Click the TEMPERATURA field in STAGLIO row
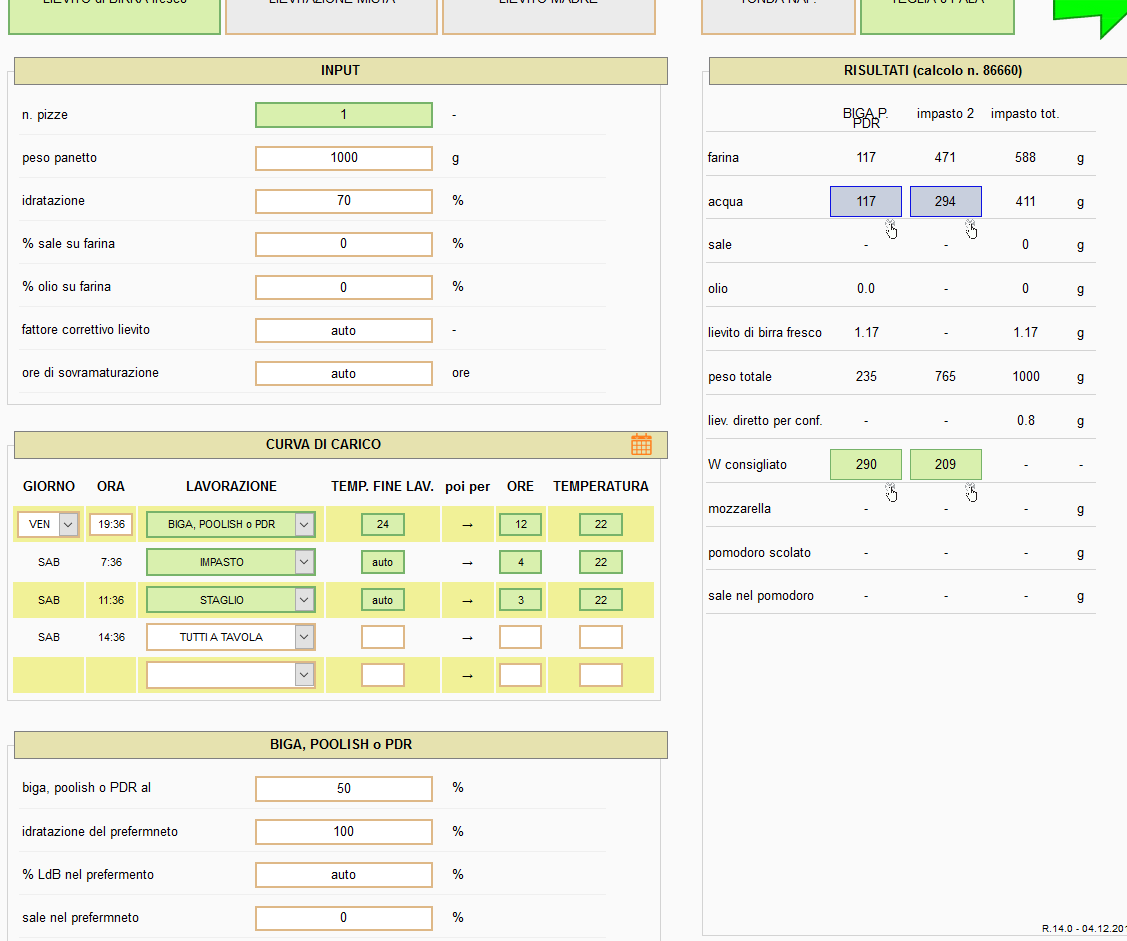This screenshot has width=1127, height=941. pos(601,600)
